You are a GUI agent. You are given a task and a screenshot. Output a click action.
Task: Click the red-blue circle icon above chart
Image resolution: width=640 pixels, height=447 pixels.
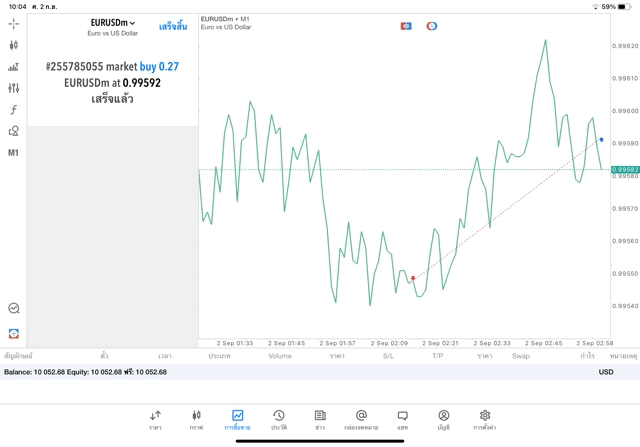tap(432, 26)
